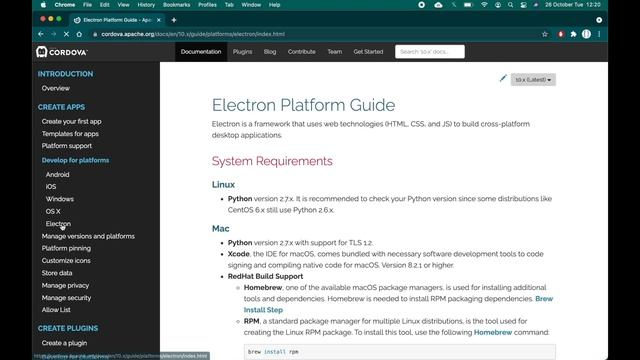Open the View menu

point(123,5)
